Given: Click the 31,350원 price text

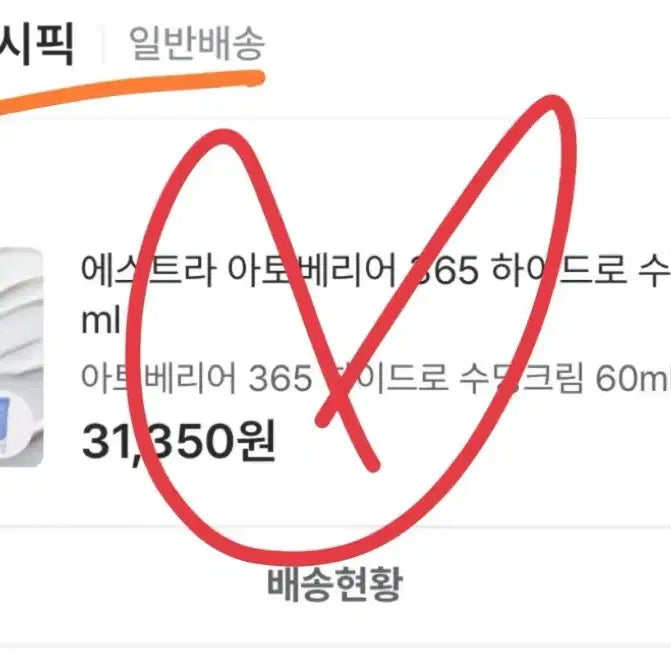Looking at the screenshot, I should (x=178, y=442).
